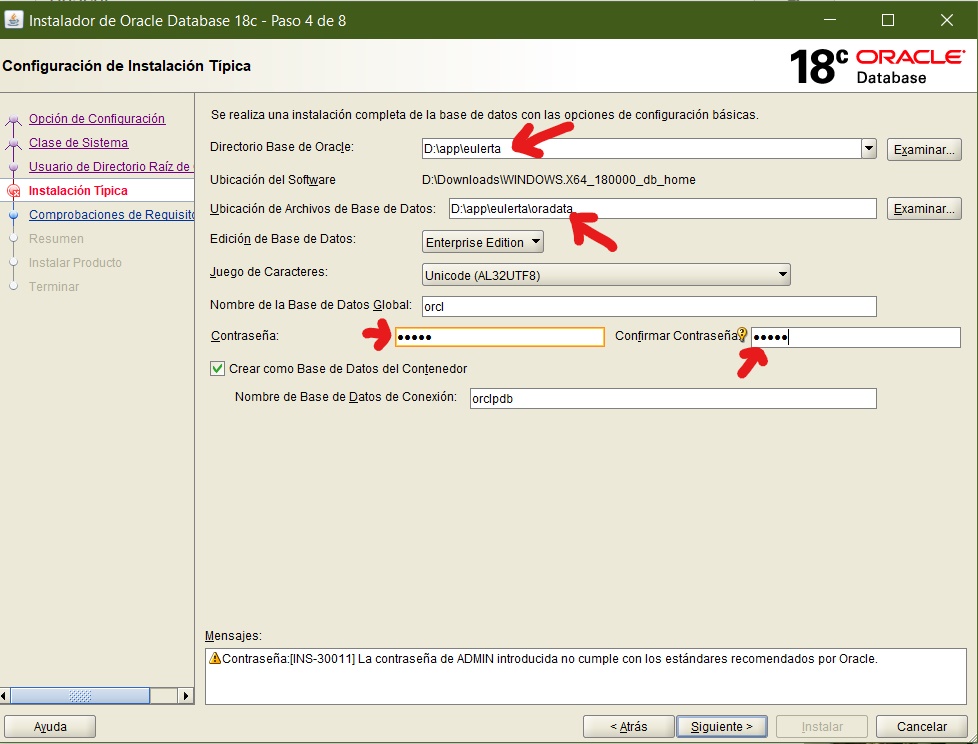Open Comprobaciones de Requisitos step
The width and height of the screenshot is (978, 744).
click(x=111, y=215)
